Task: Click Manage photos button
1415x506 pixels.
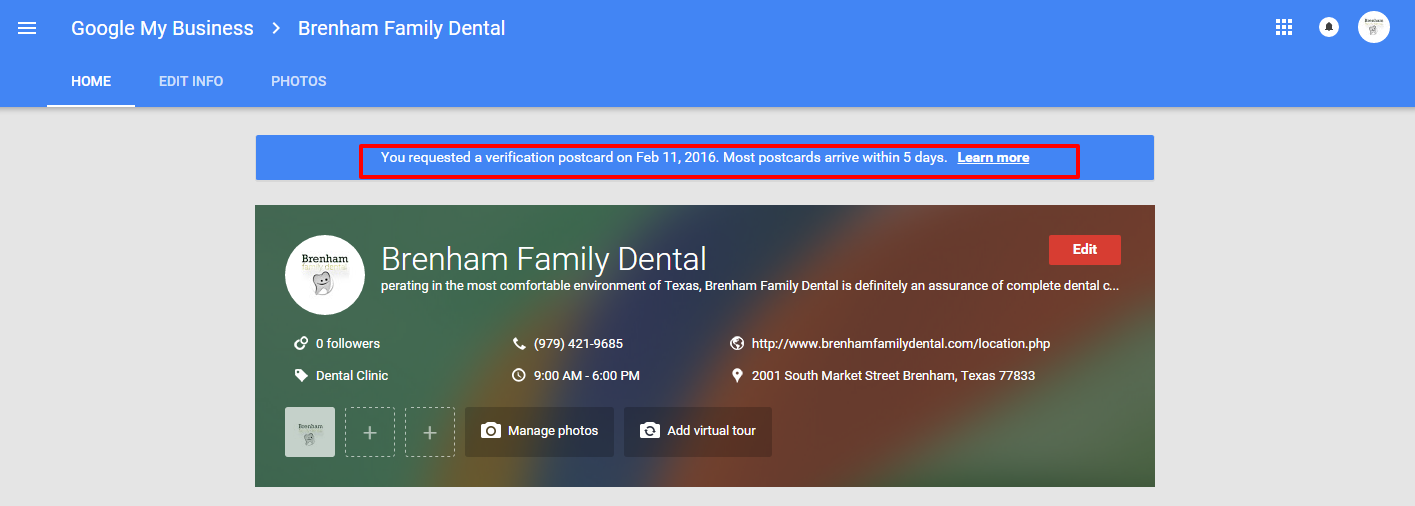Action: coord(539,431)
